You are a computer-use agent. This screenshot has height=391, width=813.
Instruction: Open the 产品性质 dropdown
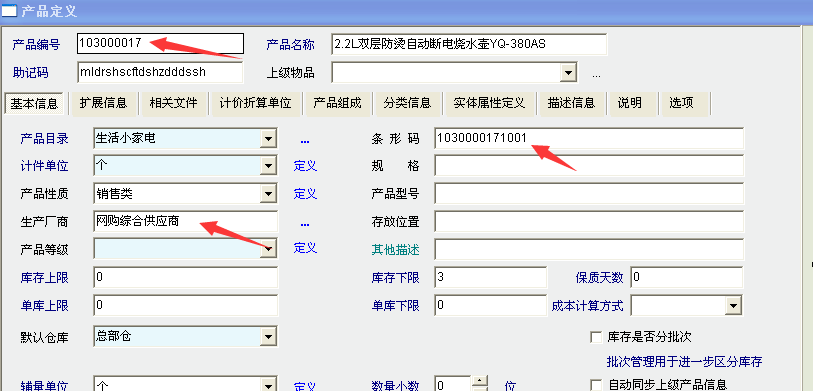268,194
